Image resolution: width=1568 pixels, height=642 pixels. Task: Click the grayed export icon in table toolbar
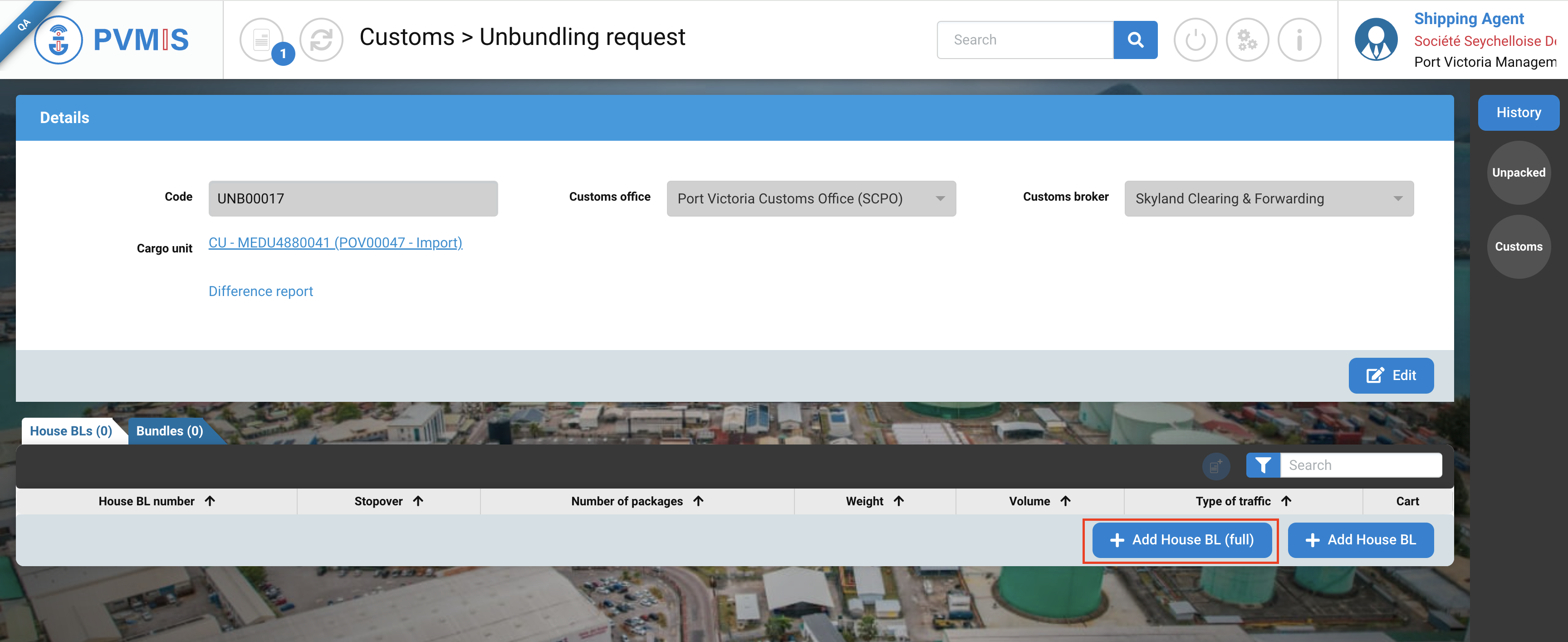click(x=1215, y=466)
